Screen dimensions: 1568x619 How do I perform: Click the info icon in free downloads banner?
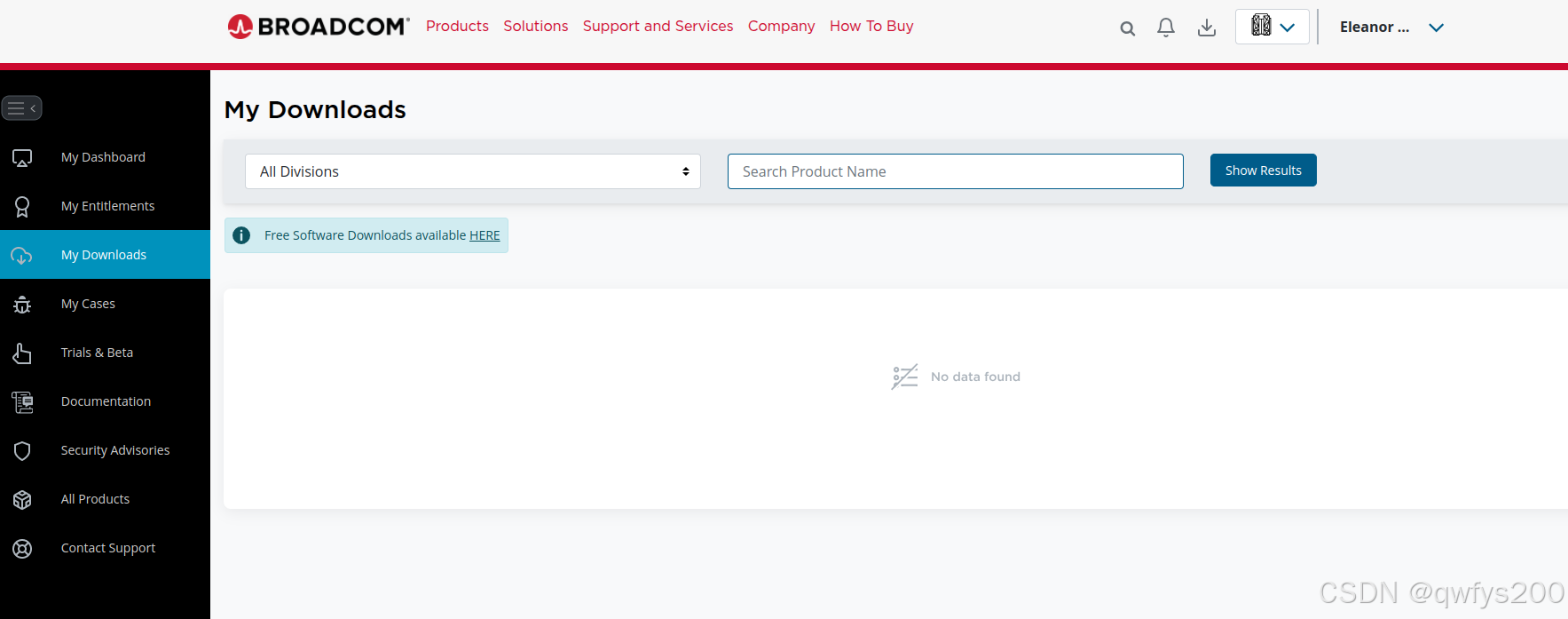[241, 235]
